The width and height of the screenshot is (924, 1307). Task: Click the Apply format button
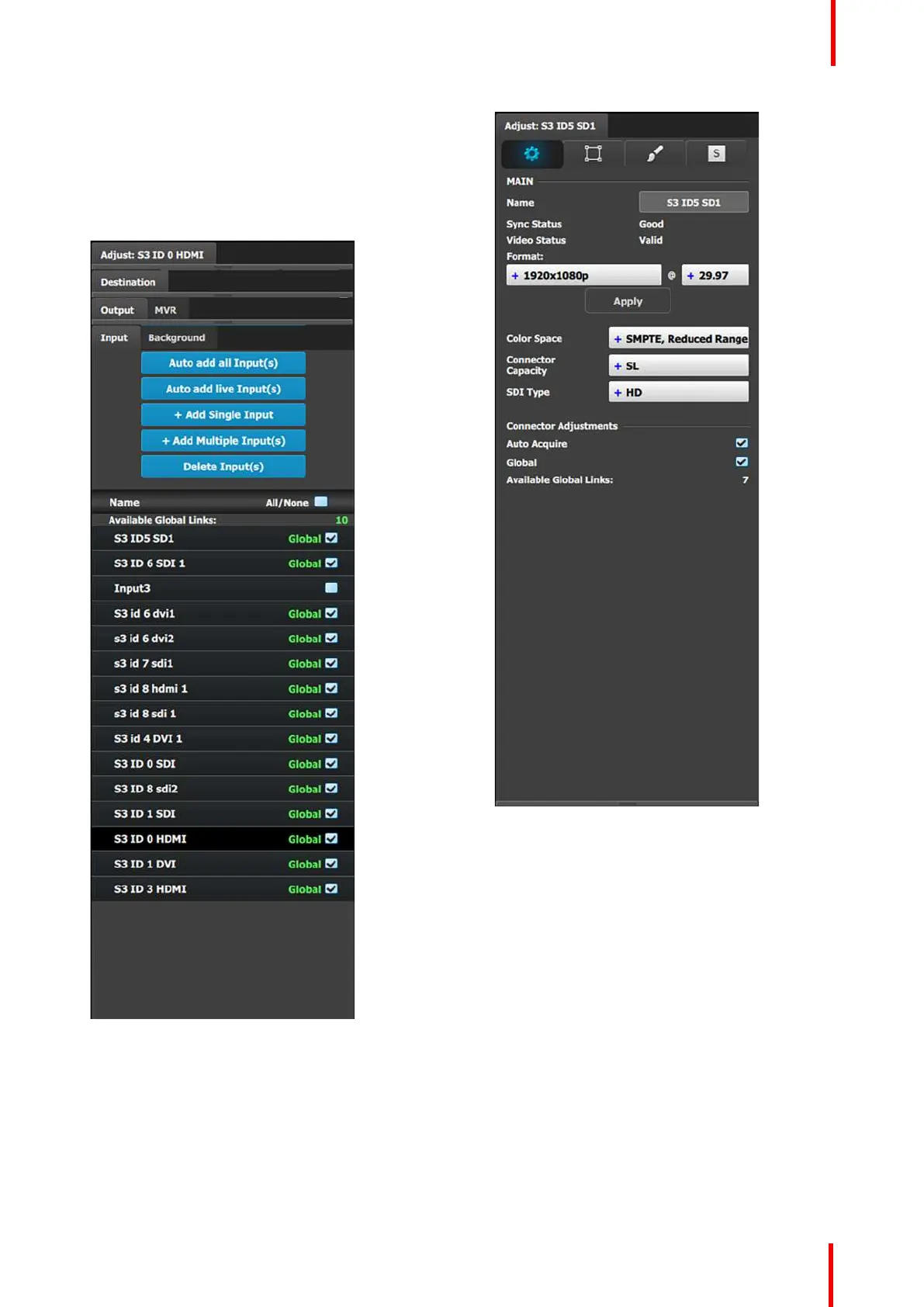coord(628,301)
